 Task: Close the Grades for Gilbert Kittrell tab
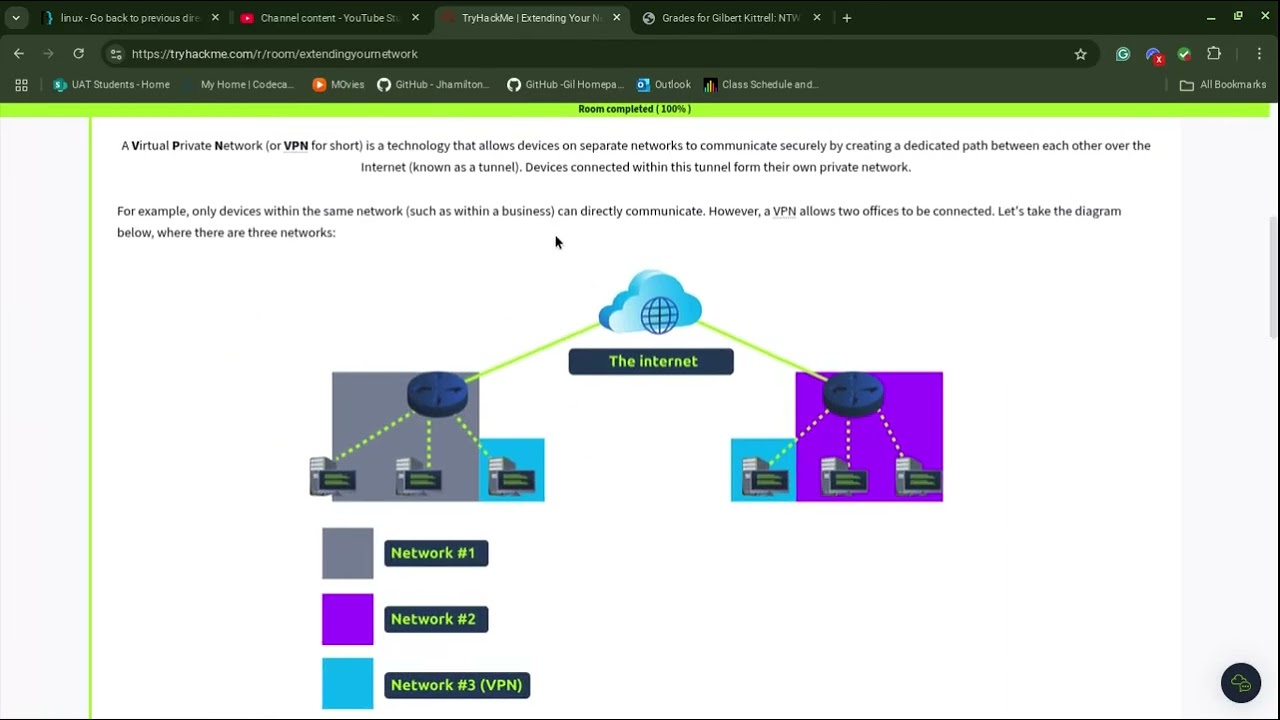(x=817, y=18)
